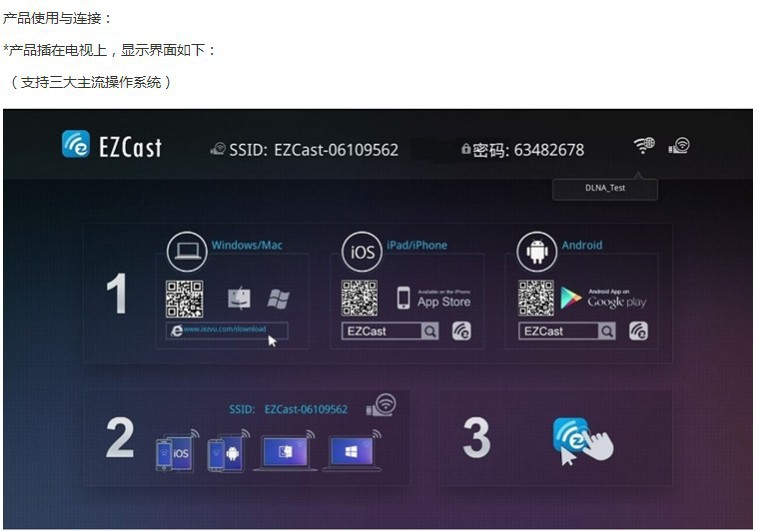Click the EZCast app icon with hand pointer
The image size is (760, 531).
(580, 441)
